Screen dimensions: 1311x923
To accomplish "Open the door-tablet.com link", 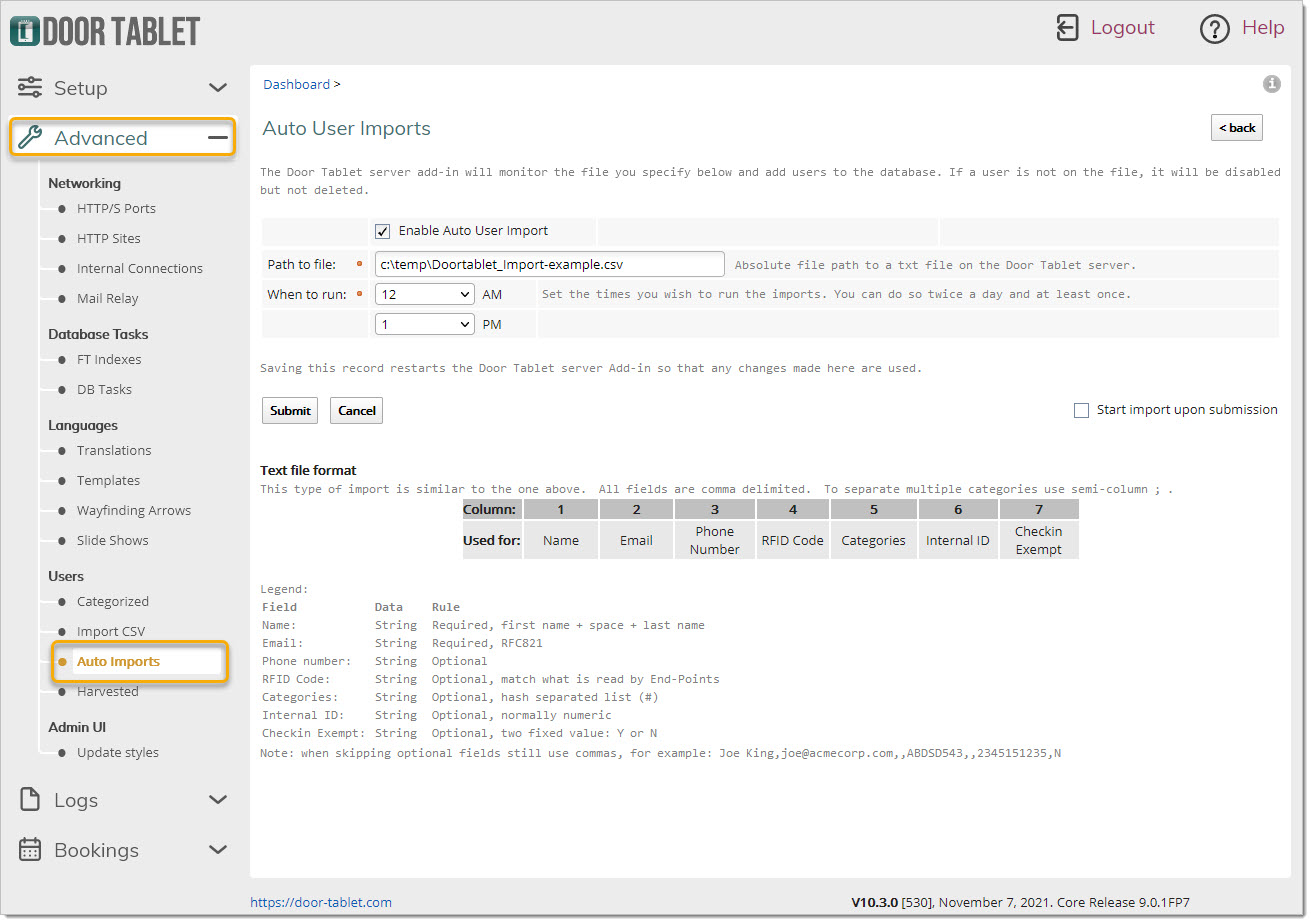I will point(321,903).
